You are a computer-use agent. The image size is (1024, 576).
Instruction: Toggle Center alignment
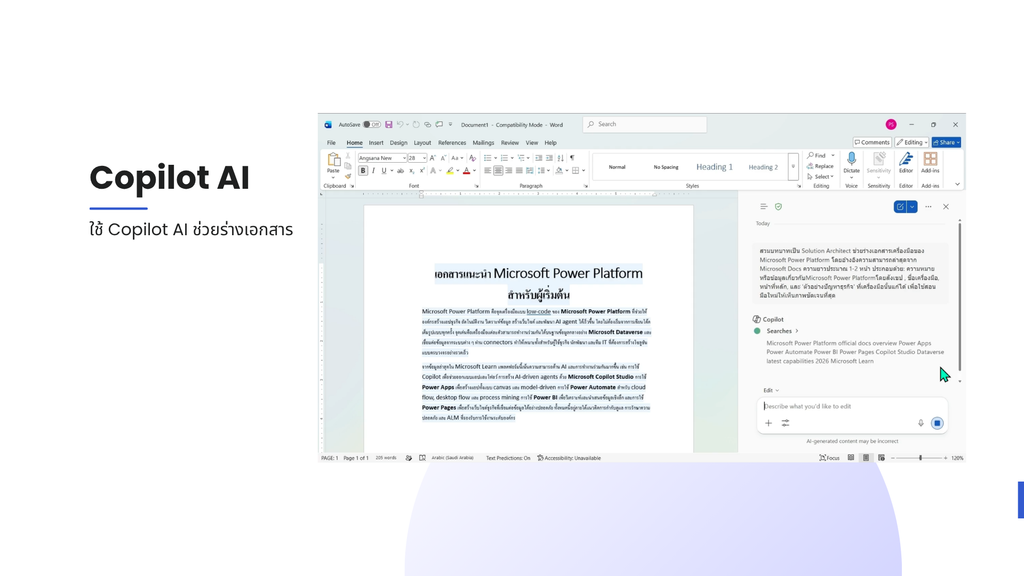[498, 171]
